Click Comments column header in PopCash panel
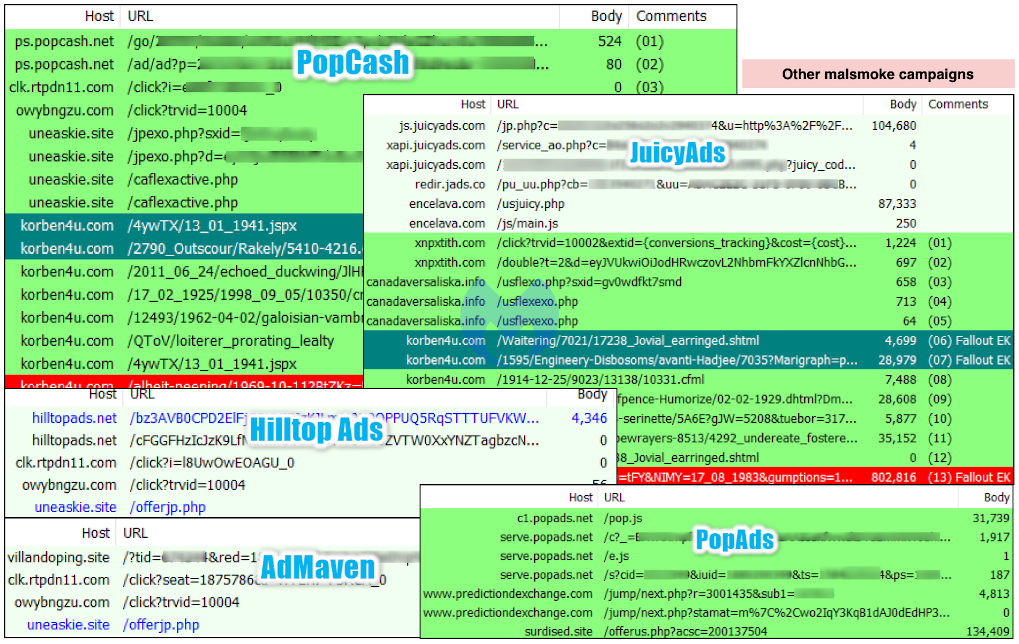 point(671,16)
